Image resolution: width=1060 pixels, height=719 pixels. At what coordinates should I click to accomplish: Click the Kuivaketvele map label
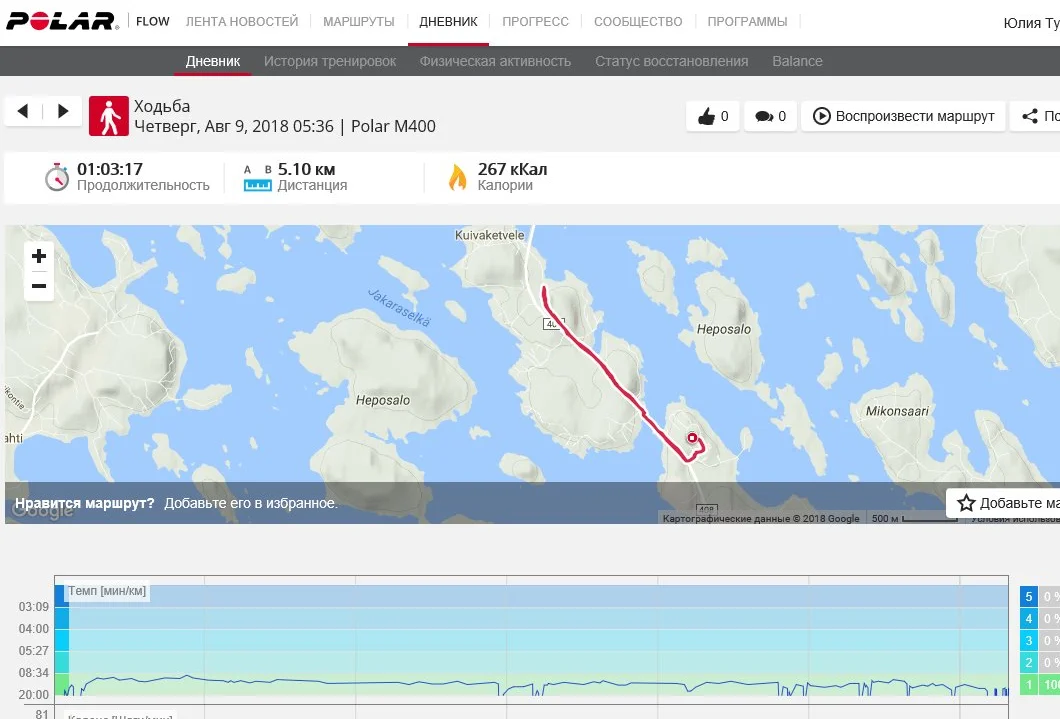pyautogui.click(x=489, y=235)
